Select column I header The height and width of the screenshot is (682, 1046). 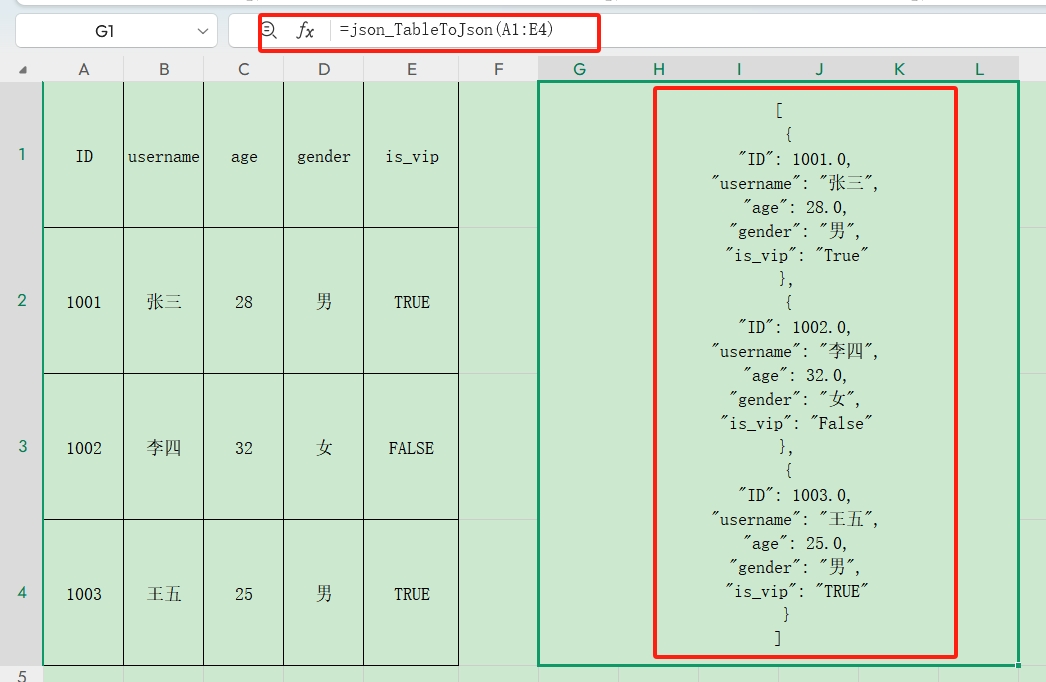click(x=738, y=69)
